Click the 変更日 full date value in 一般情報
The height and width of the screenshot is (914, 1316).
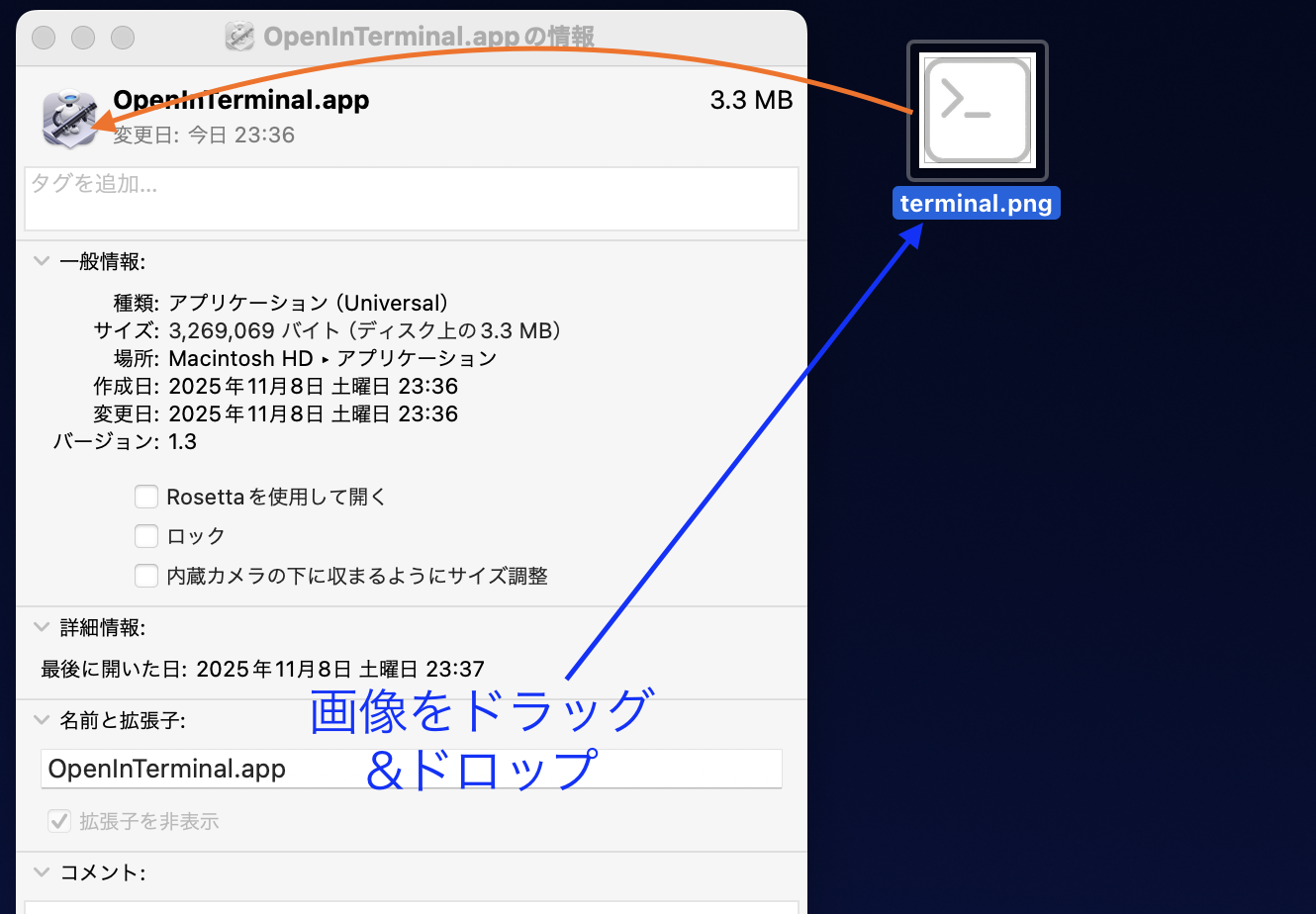(x=314, y=413)
